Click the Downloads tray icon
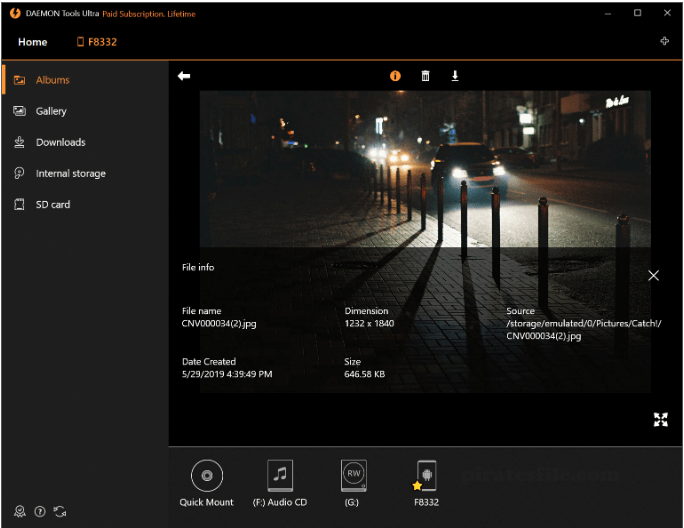This screenshot has width=684, height=528. 19,142
